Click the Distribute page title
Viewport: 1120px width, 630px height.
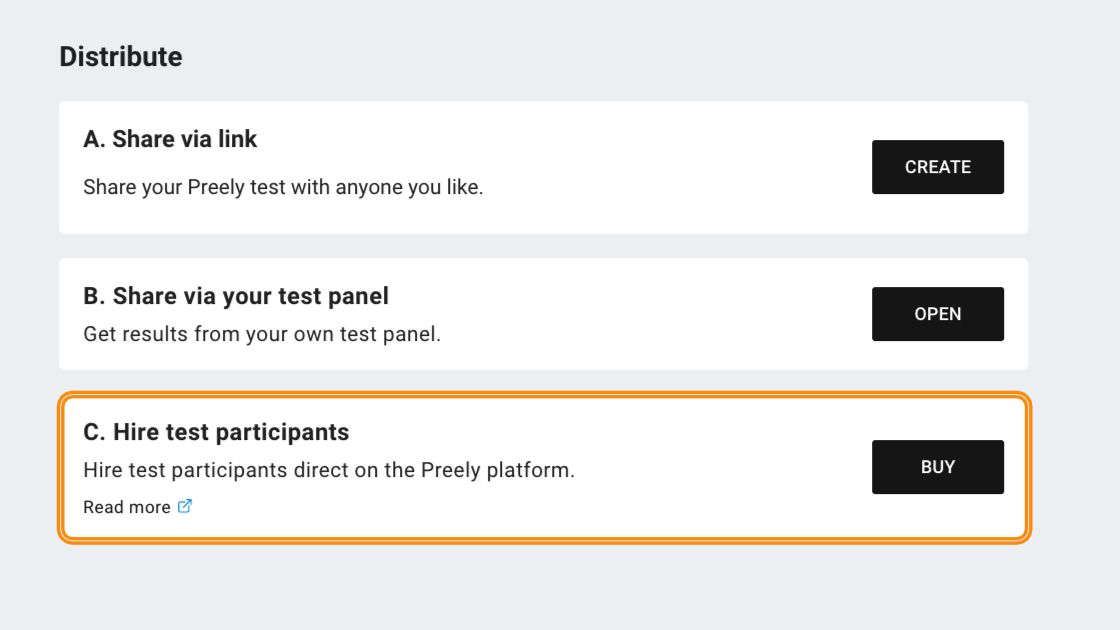(x=121, y=56)
